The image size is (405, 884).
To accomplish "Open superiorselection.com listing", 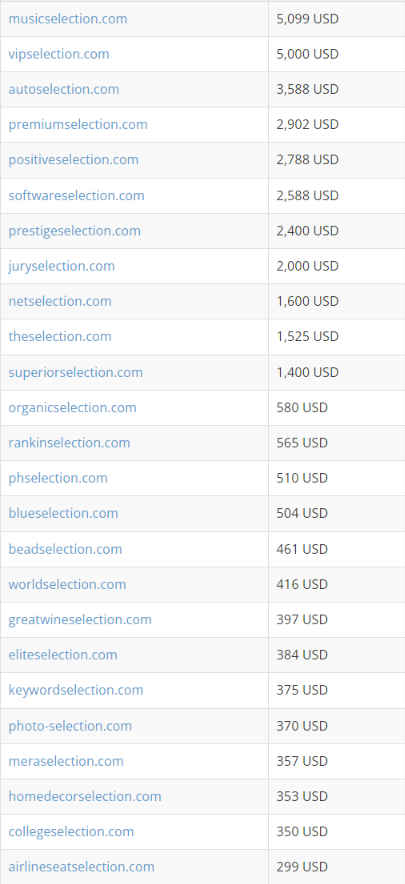I will click(x=76, y=372).
